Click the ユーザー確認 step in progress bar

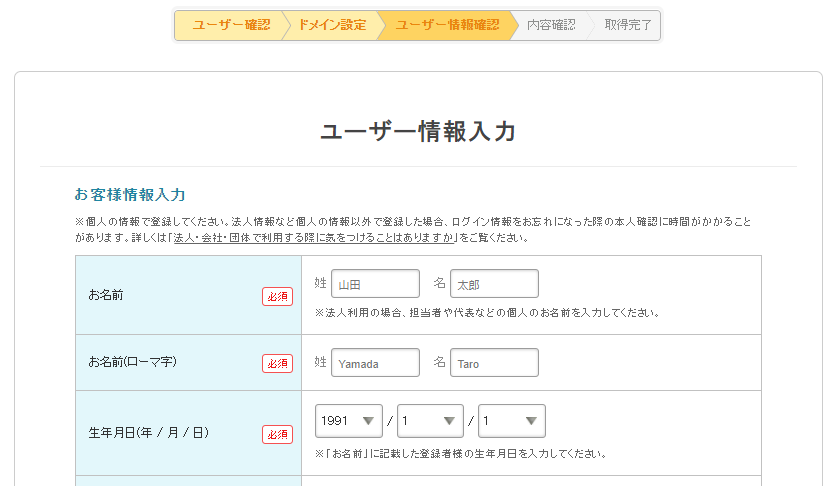click(231, 25)
